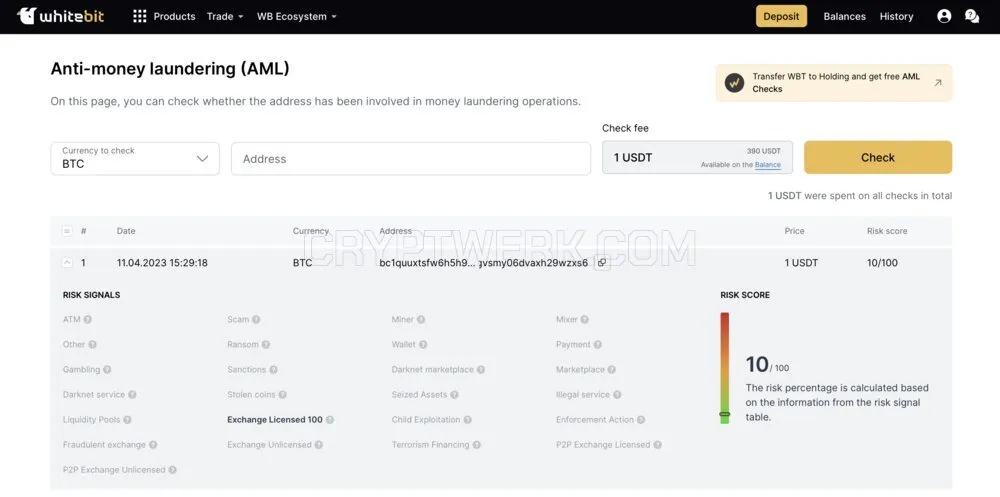1000x497 pixels.
Task: Select the bc1quuxtsfw6h5h9 address text
Action: (x=483, y=263)
